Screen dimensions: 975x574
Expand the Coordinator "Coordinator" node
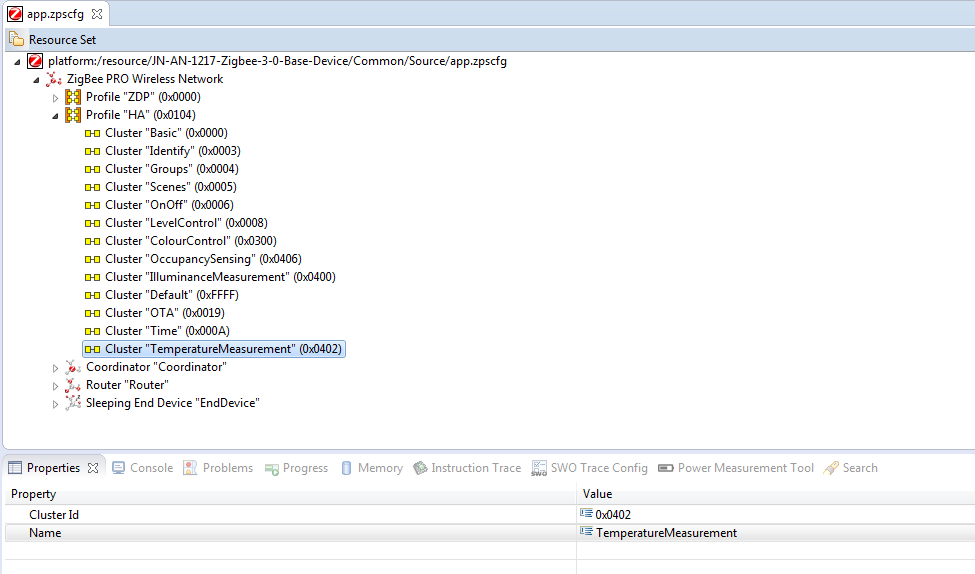55,368
